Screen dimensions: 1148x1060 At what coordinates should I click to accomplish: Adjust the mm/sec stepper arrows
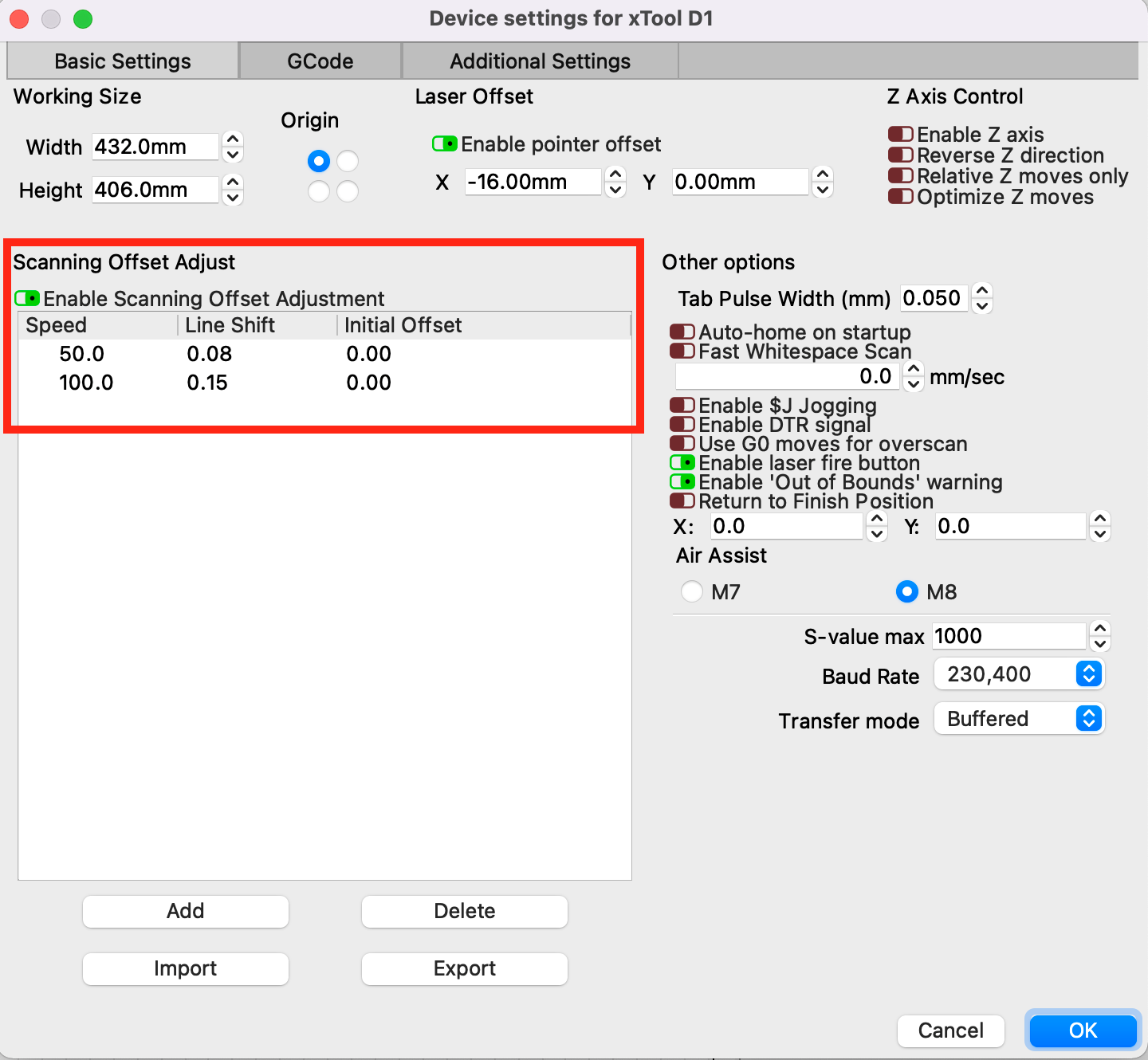click(914, 376)
